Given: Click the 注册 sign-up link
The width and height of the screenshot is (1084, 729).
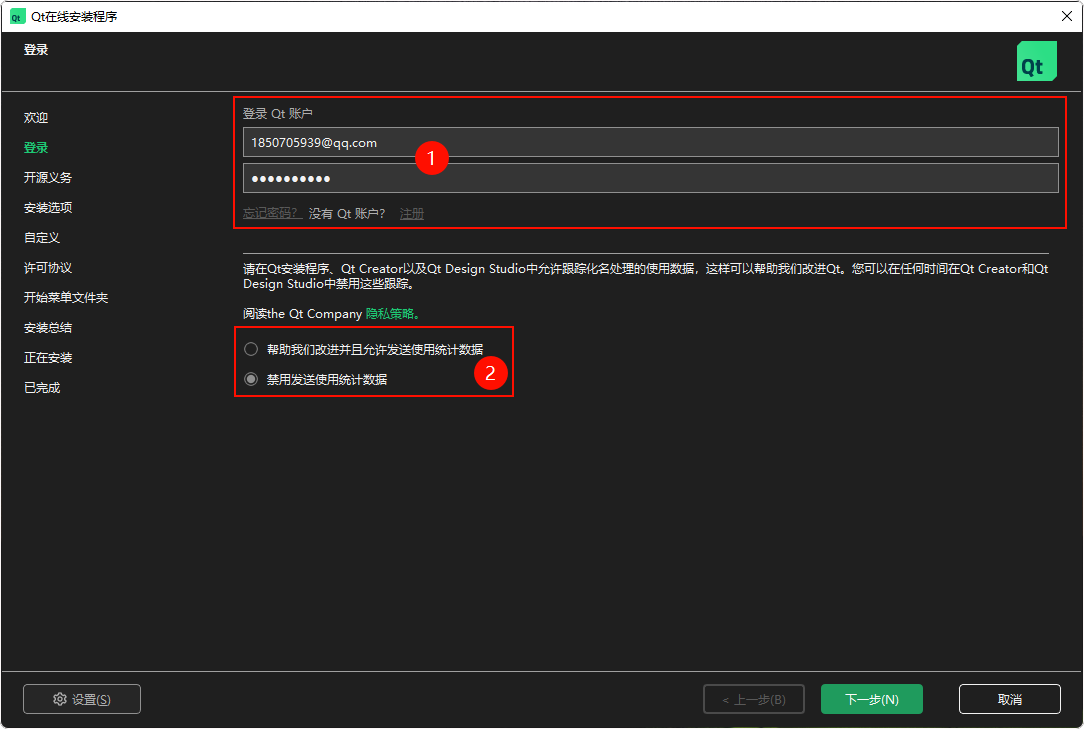Looking at the screenshot, I should tap(411, 213).
